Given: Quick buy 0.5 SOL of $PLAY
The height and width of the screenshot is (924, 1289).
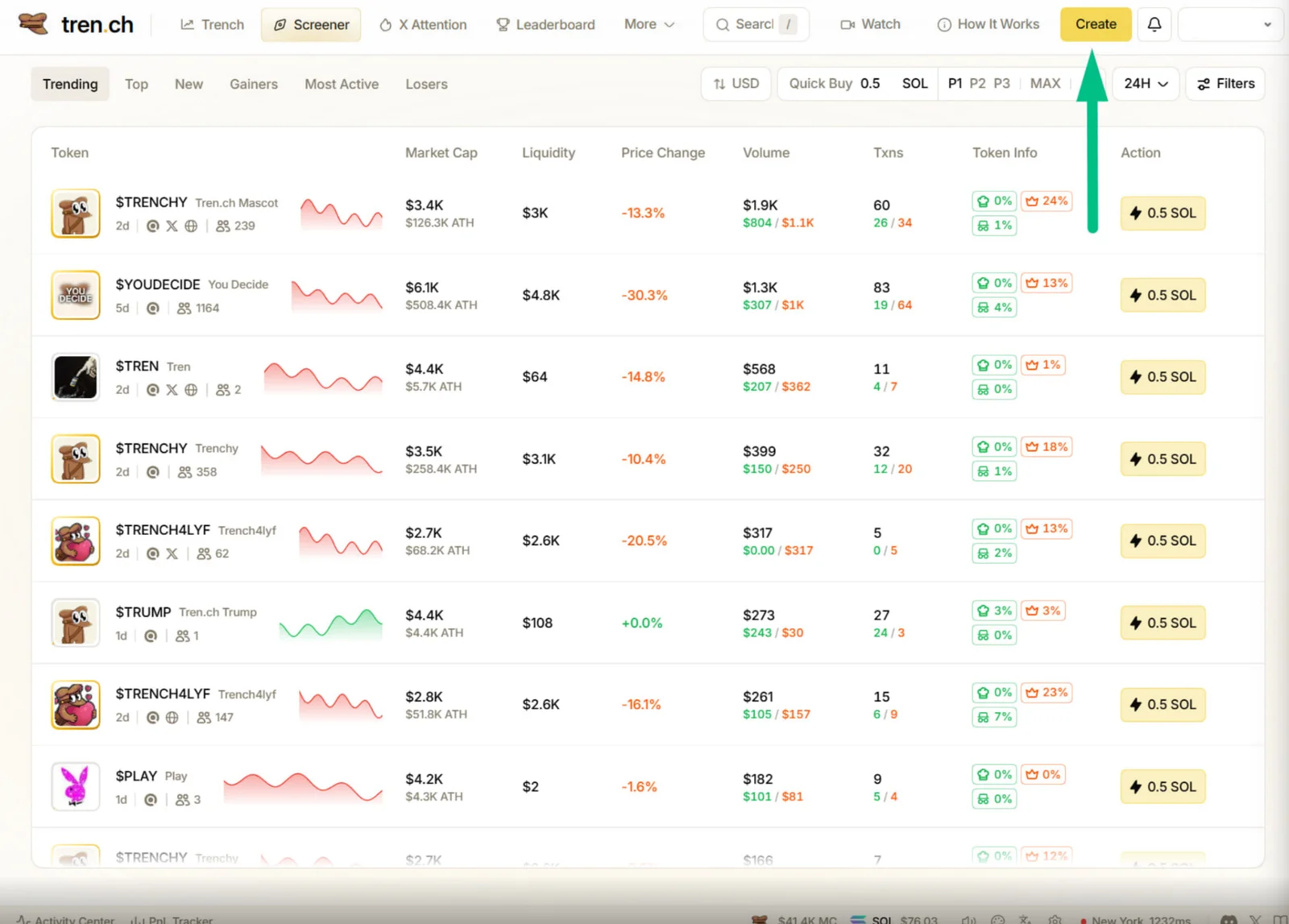Looking at the screenshot, I should (x=1163, y=786).
